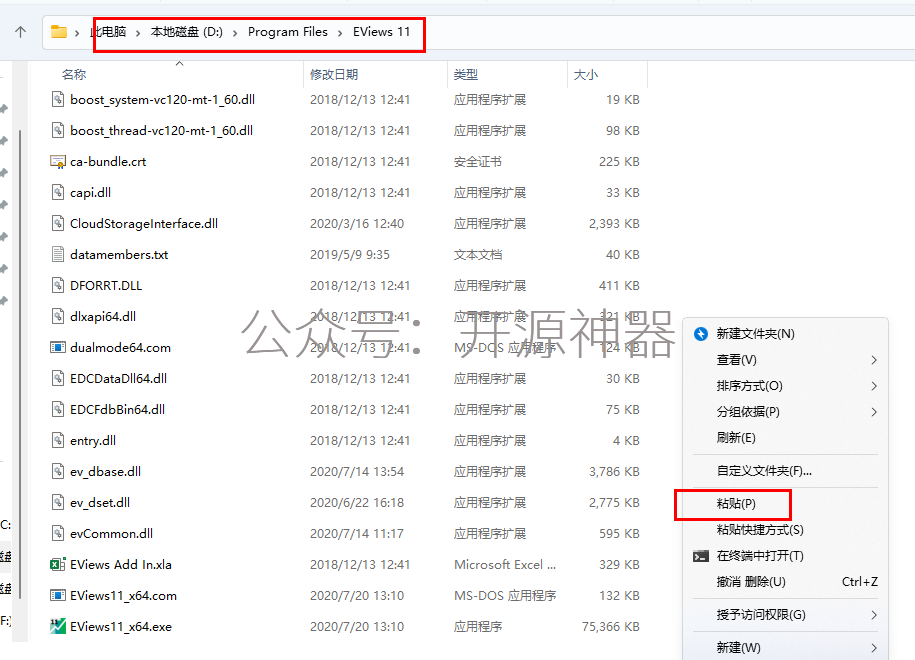Click the navigation pane vertical scrollbar
The height and width of the screenshot is (660, 915).
click(x=20, y=363)
